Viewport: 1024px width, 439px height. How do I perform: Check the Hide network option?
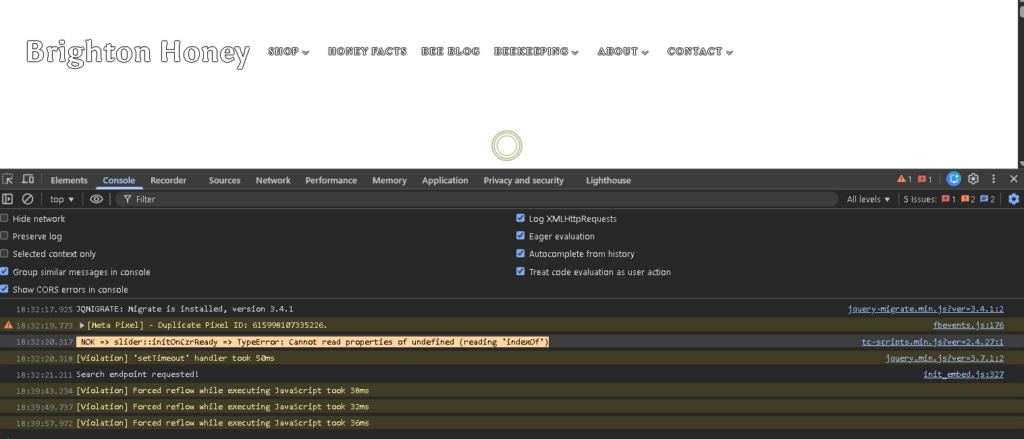(x=5, y=218)
